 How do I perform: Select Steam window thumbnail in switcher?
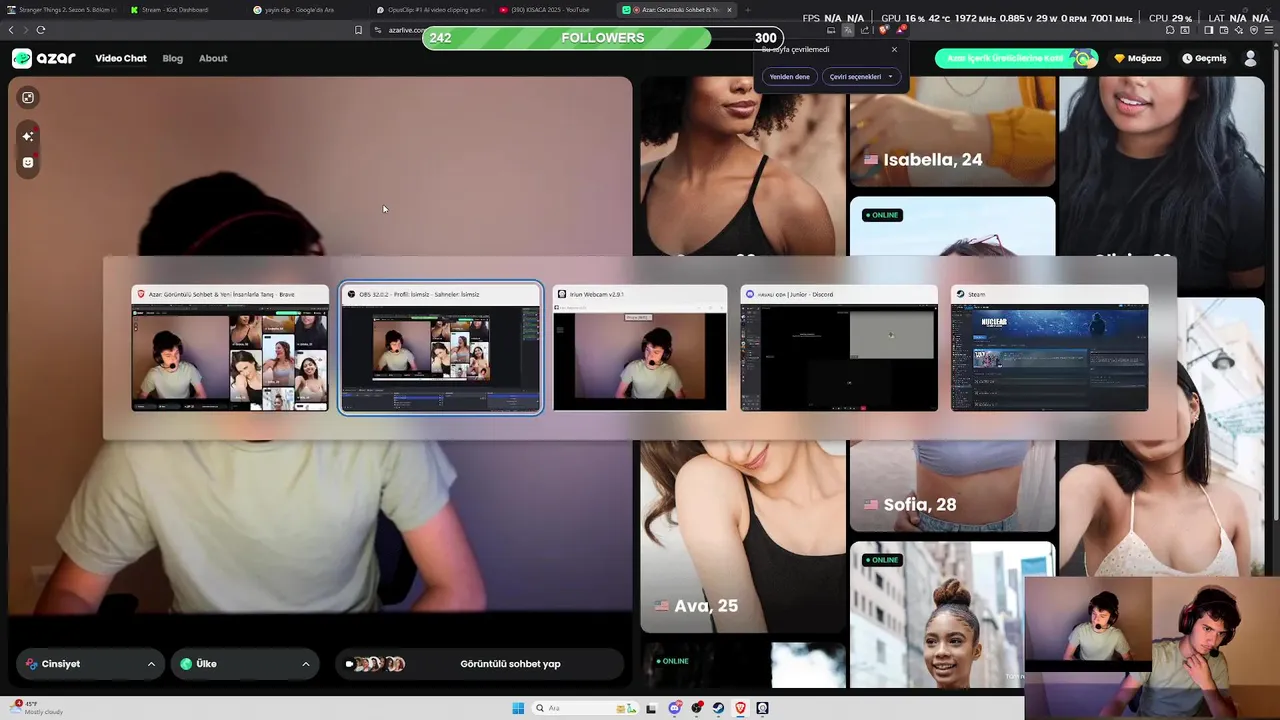coord(1049,348)
